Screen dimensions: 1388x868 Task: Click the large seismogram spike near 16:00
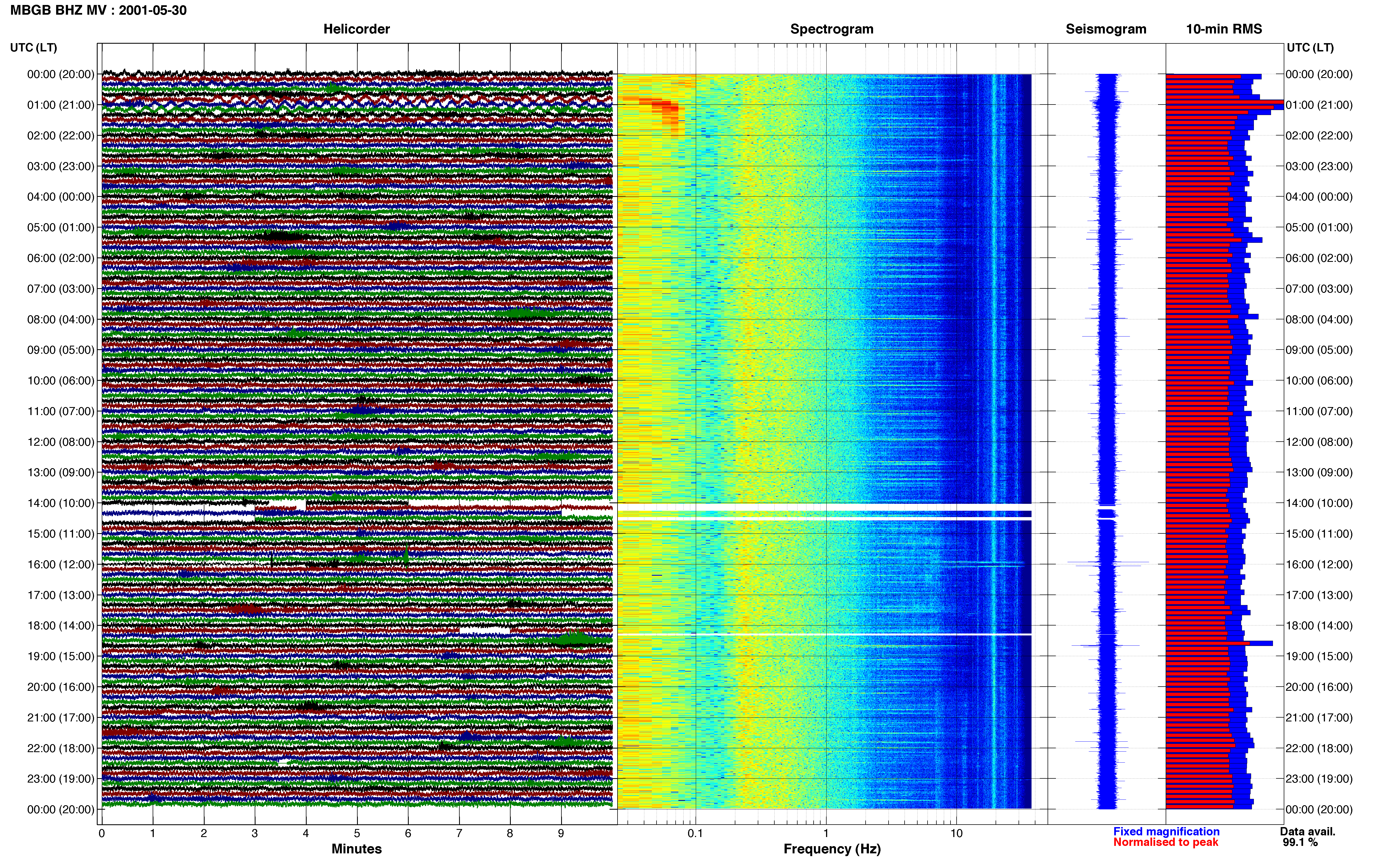1108,562
